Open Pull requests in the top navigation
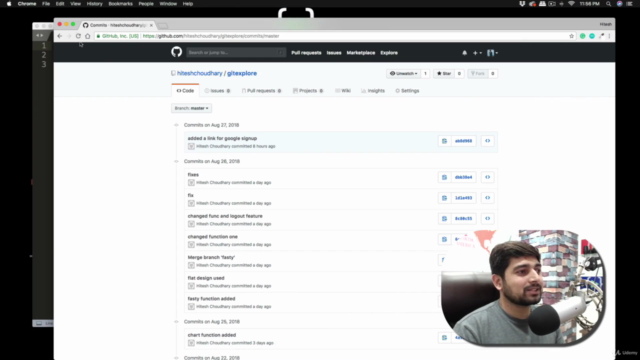This screenshot has width=640, height=360. click(306, 53)
